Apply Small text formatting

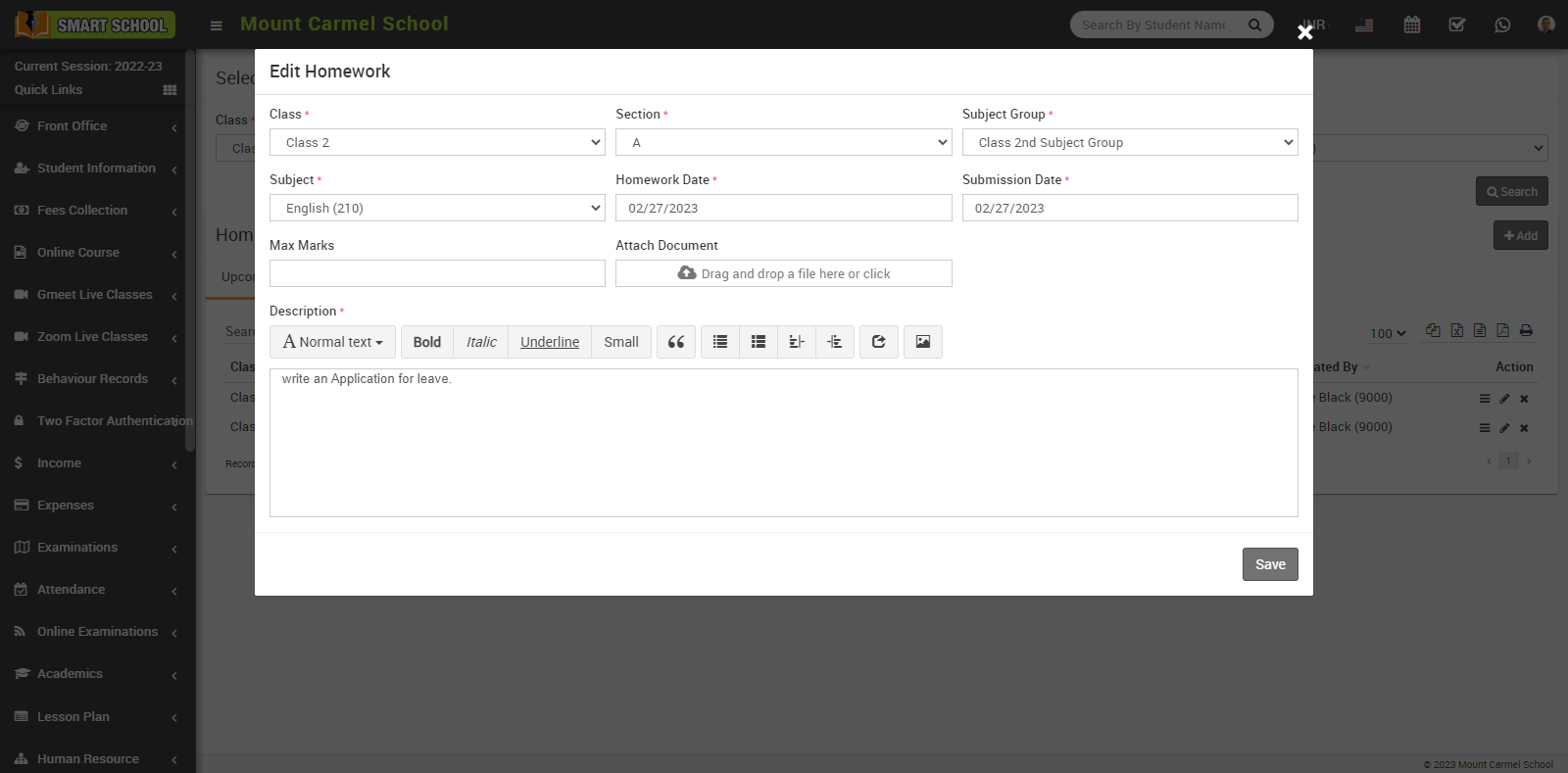click(621, 342)
